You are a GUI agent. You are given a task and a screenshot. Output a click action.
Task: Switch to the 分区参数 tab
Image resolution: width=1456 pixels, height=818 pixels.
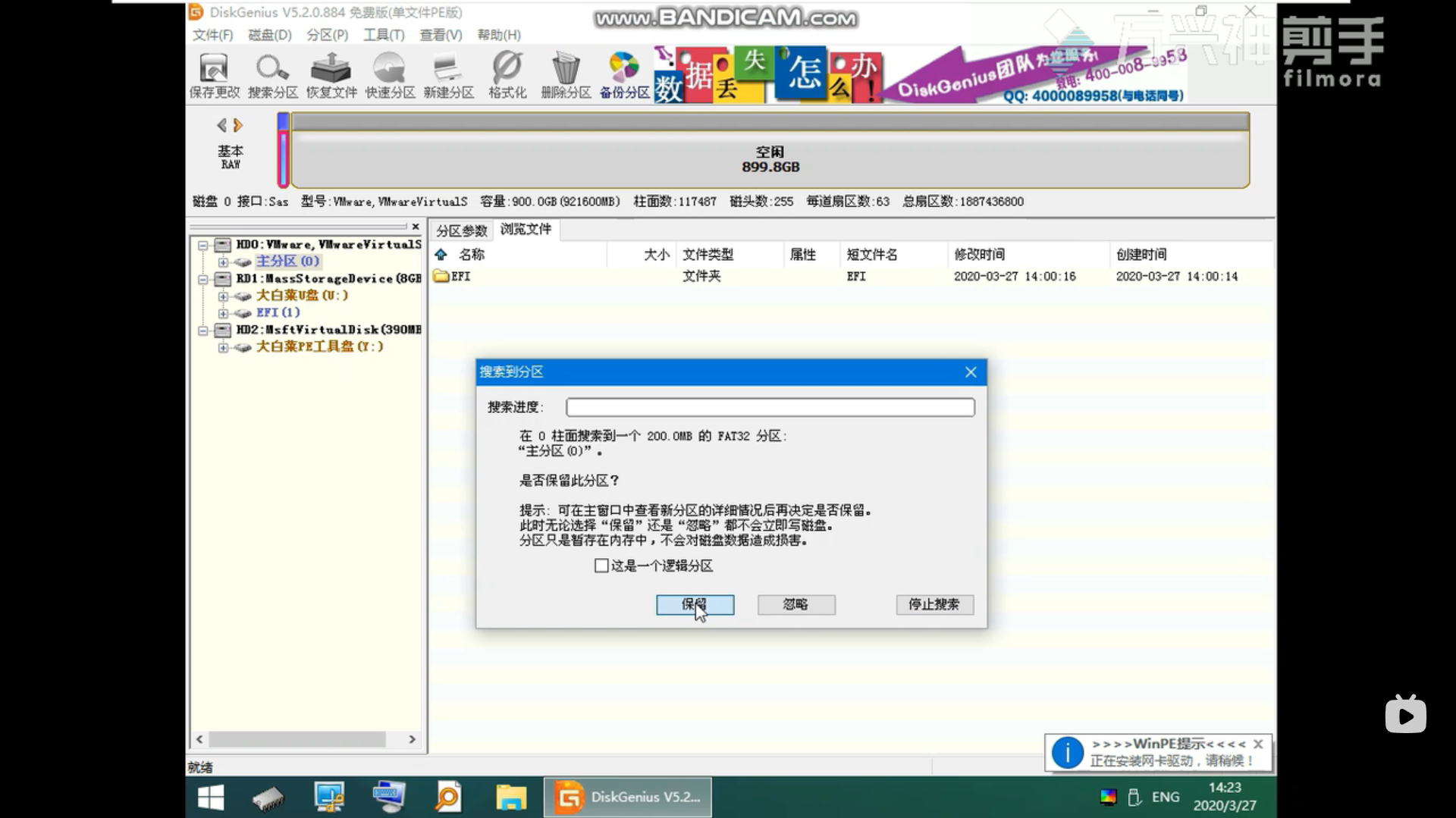click(x=461, y=230)
